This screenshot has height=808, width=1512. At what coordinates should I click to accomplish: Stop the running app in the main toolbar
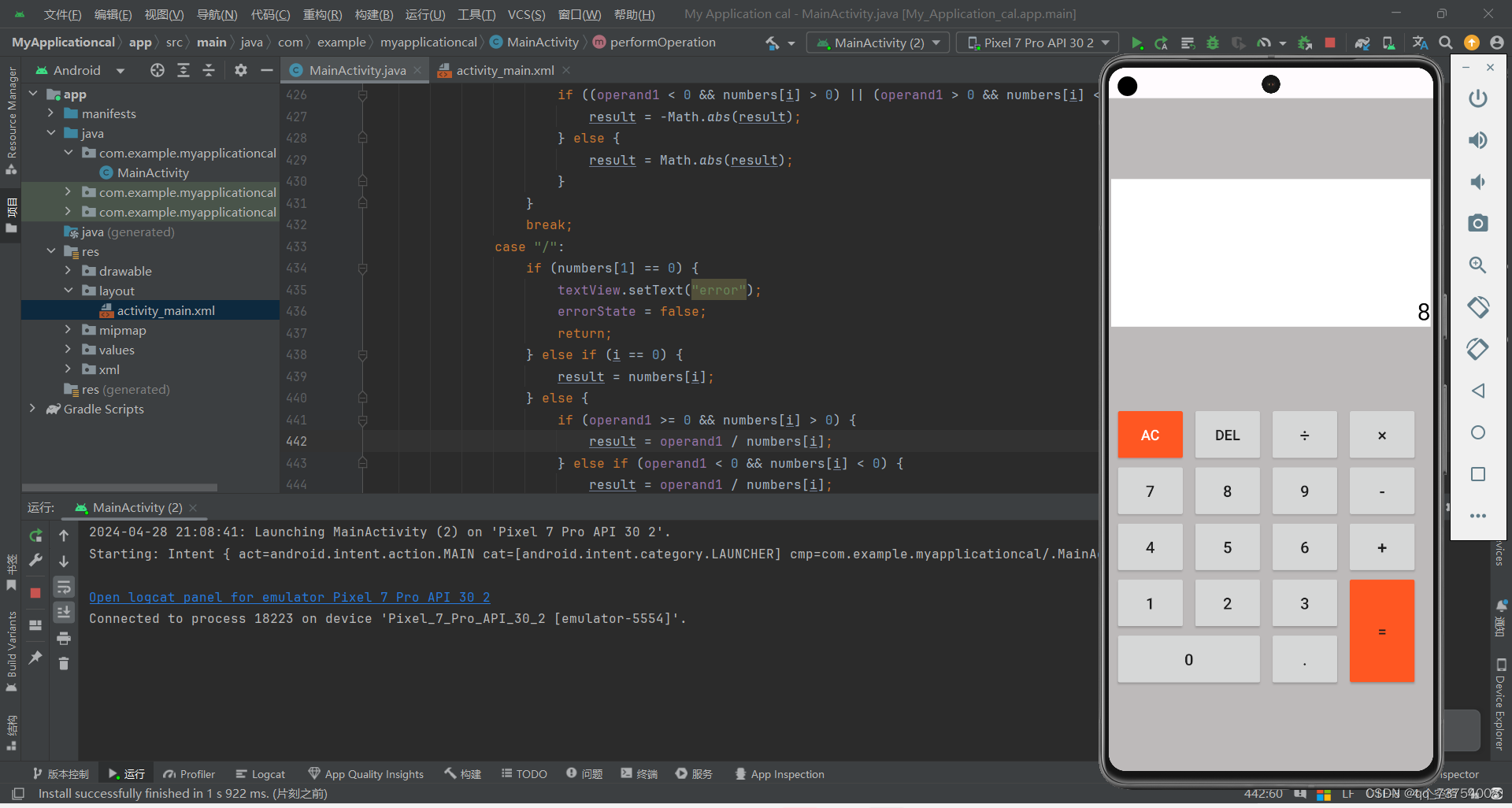1330,43
